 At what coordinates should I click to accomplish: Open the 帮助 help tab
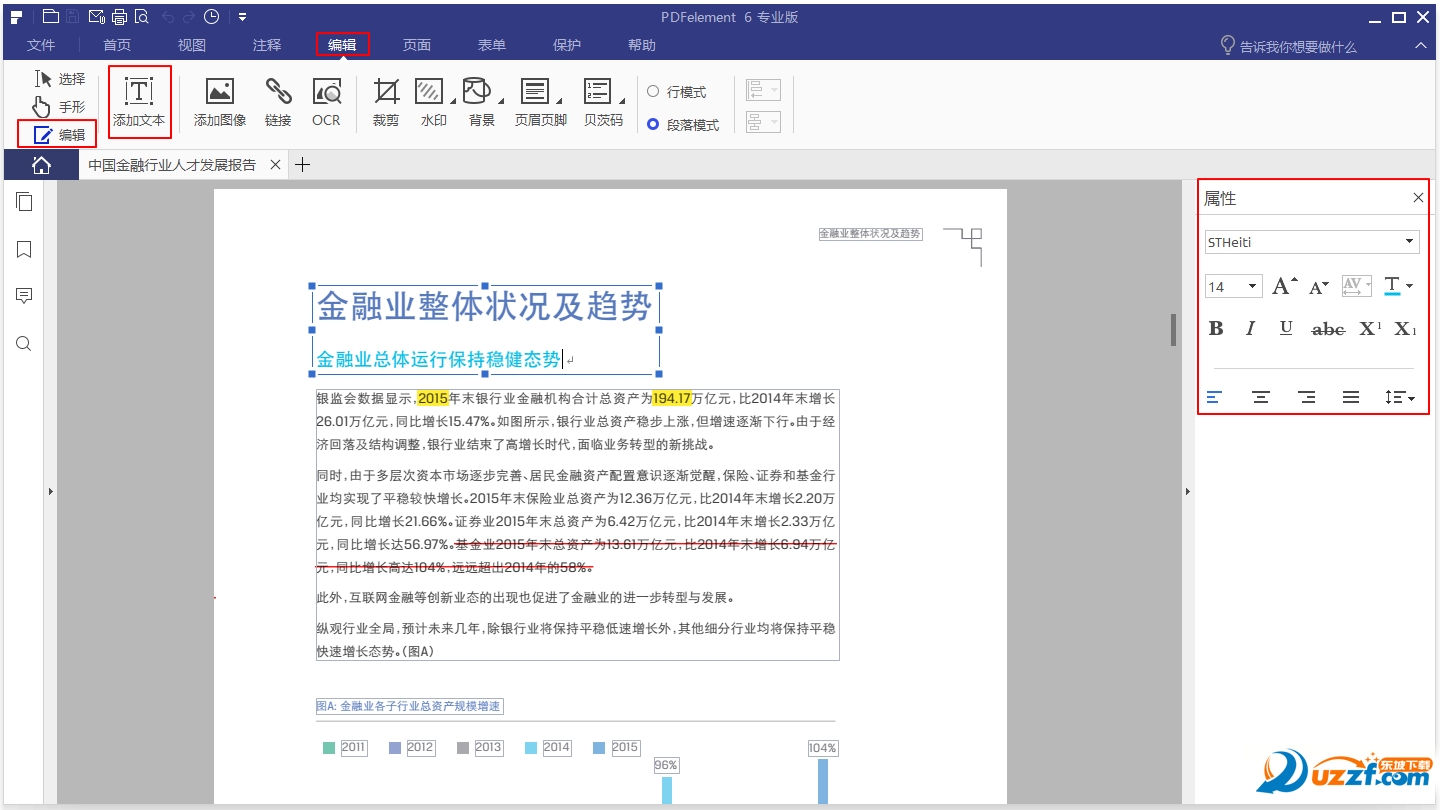point(642,45)
